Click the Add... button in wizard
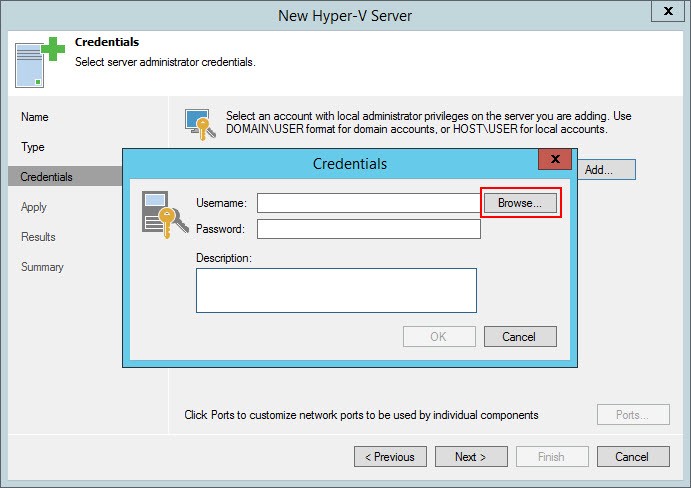691x488 pixels. click(x=606, y=170)
